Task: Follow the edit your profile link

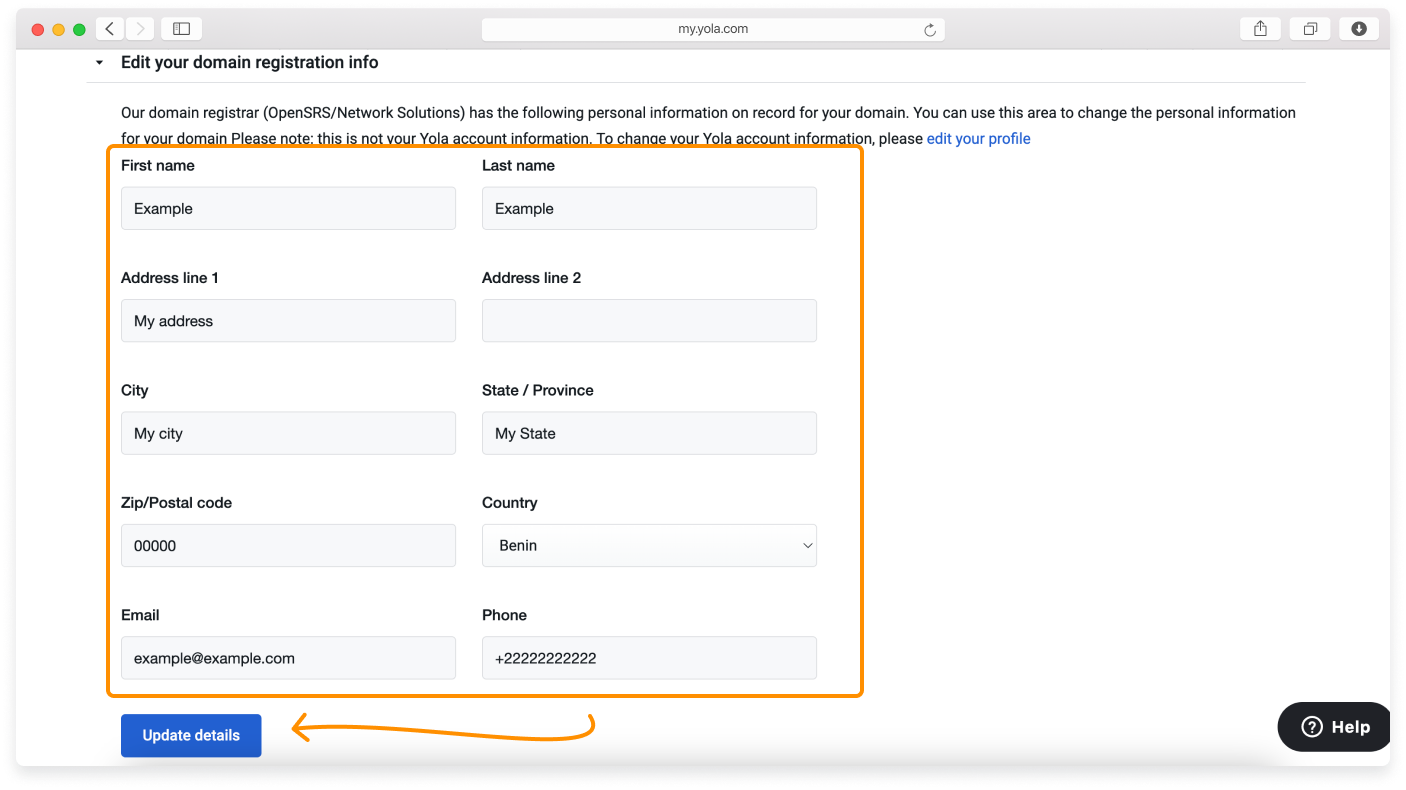Action: coord(978,138)
